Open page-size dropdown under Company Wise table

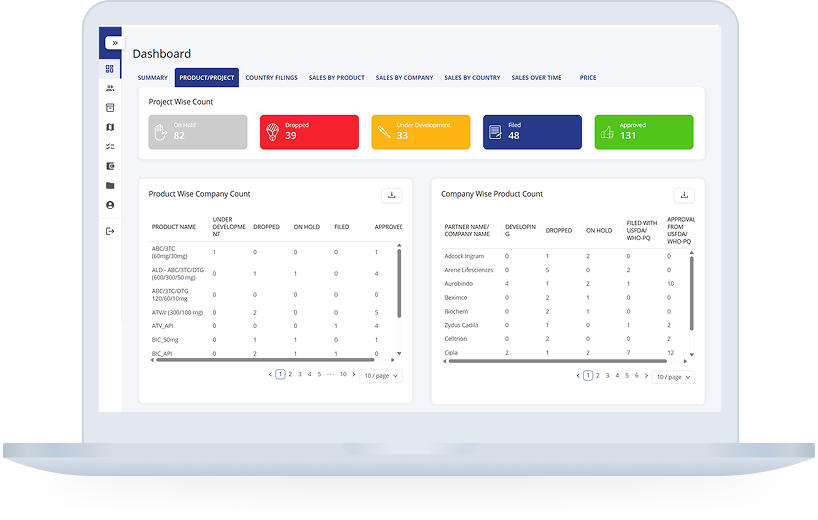673,377
